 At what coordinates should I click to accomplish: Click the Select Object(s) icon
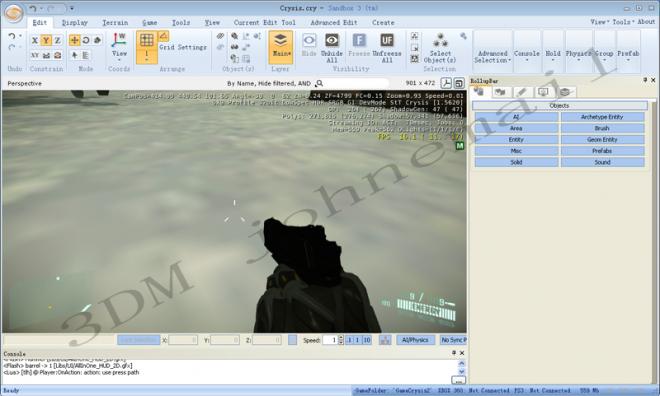point(440,40)
